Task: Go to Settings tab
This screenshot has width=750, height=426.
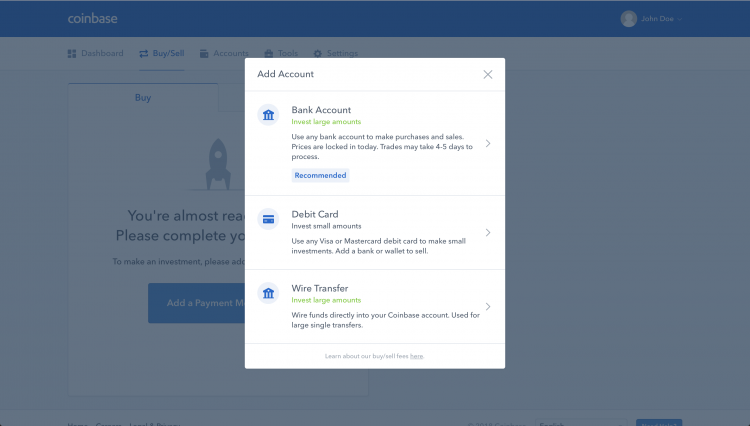Action: (x=335, y=53)
